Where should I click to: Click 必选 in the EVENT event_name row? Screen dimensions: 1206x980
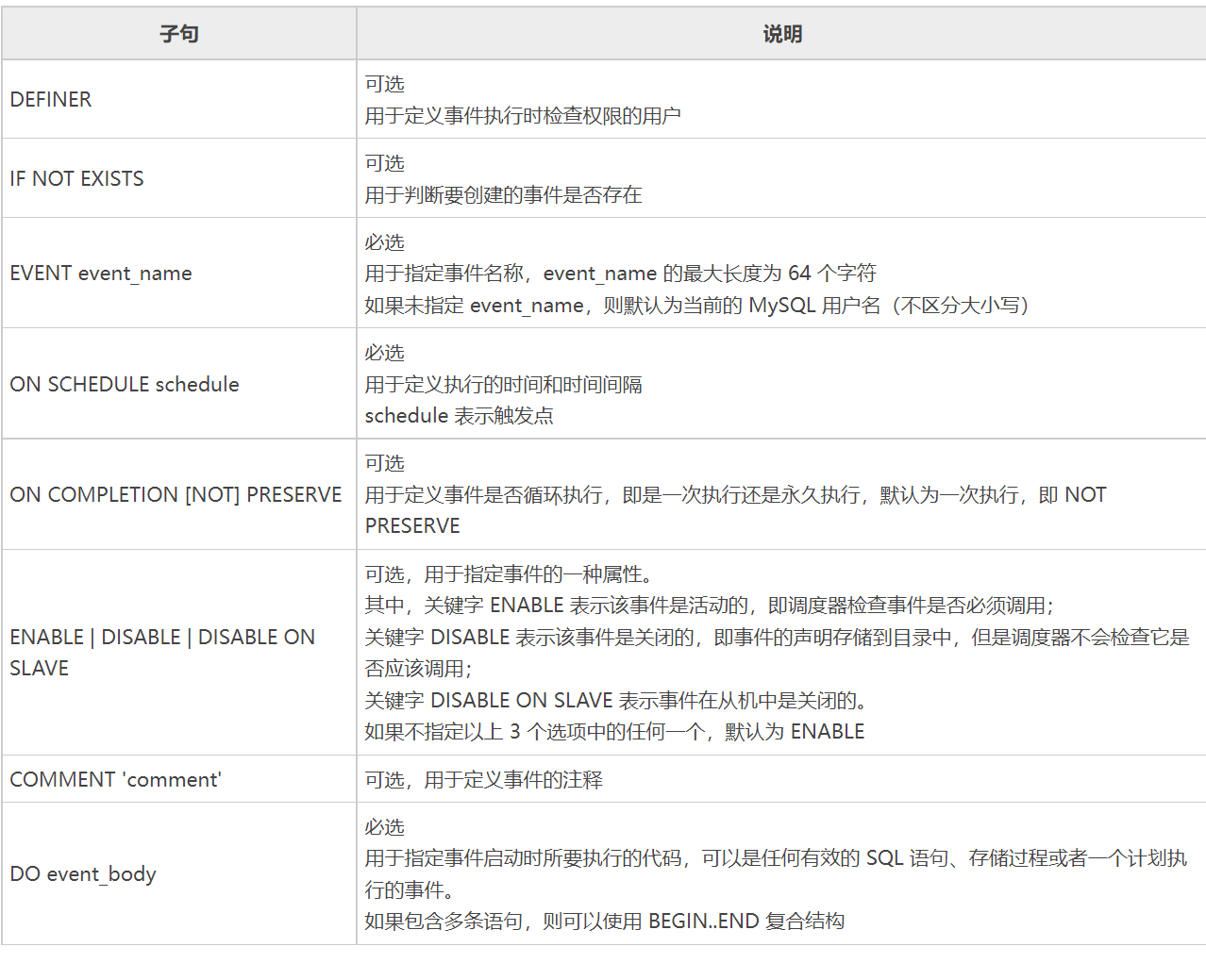[384, 242]
